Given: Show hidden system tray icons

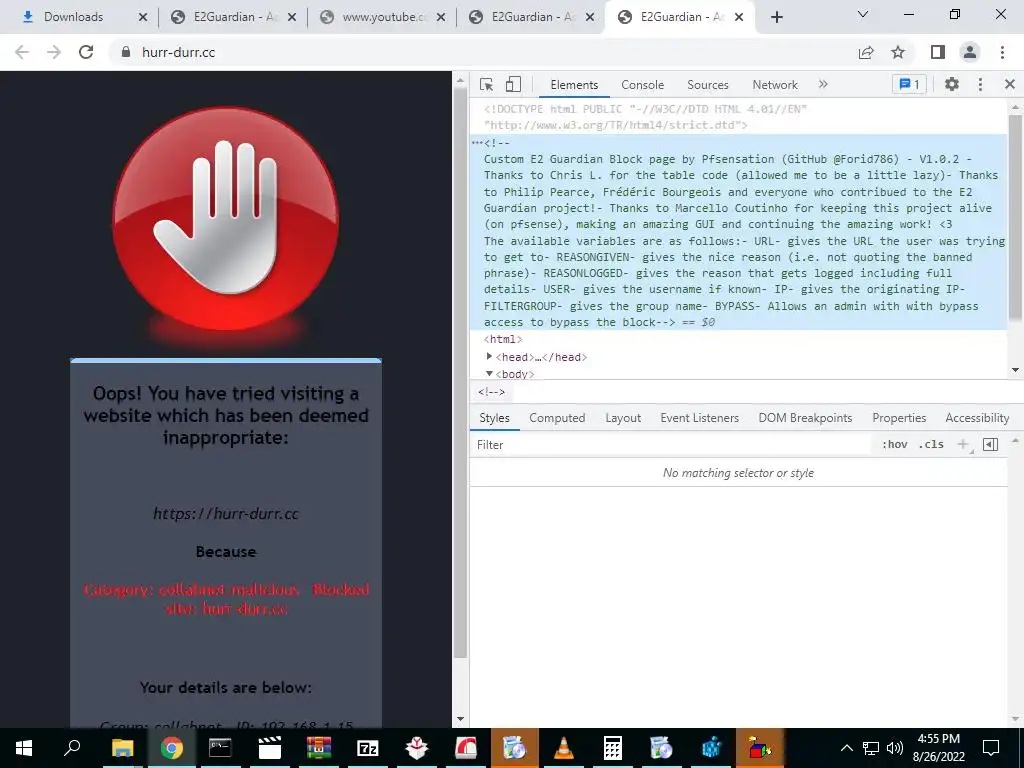Looking at the screenshot, I should tap(846, 748).
